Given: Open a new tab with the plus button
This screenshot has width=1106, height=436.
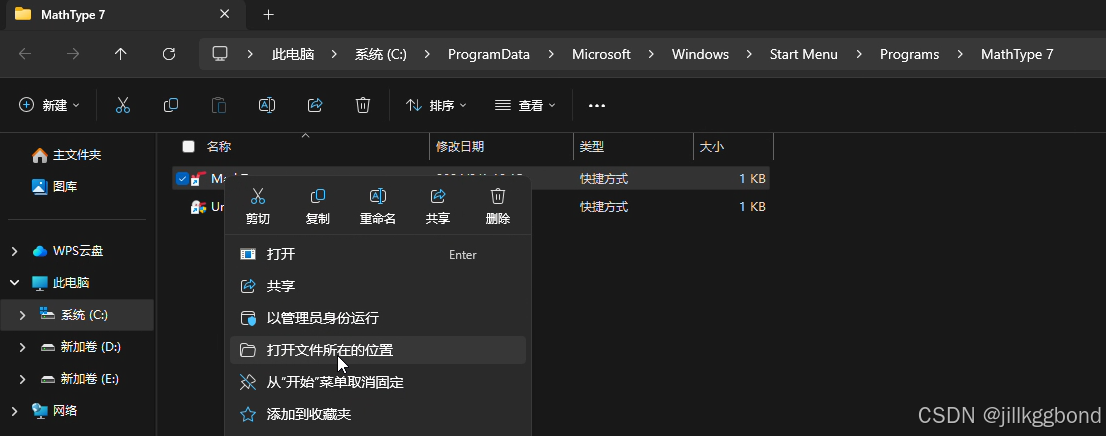Looking at the screenshot, I should [268, 15].
